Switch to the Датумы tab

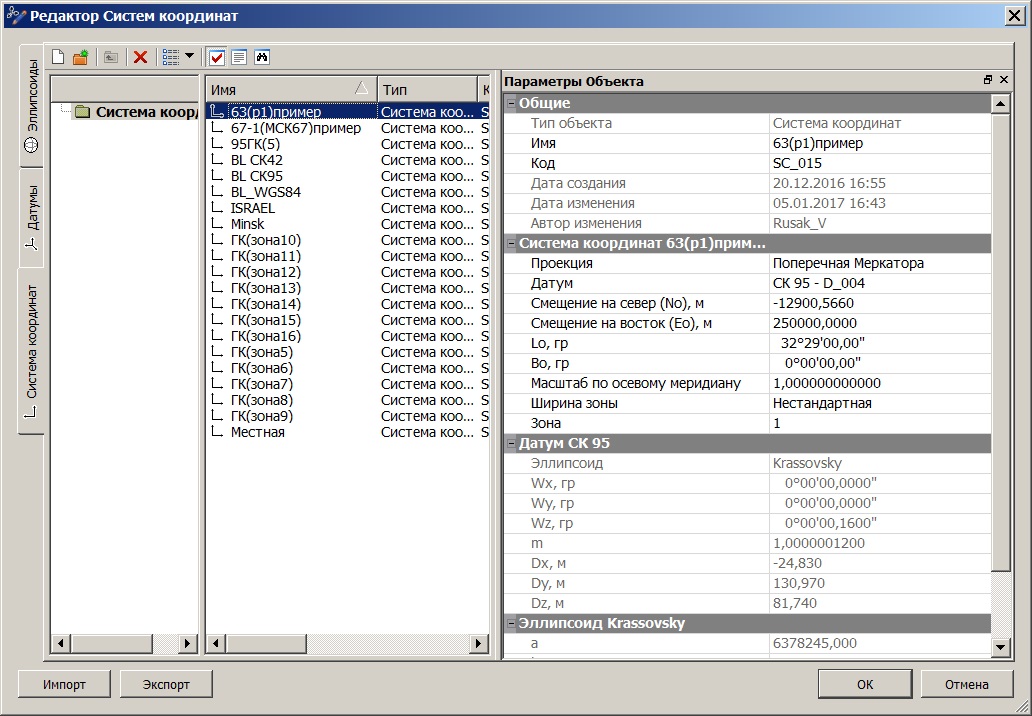click(31, 216)
